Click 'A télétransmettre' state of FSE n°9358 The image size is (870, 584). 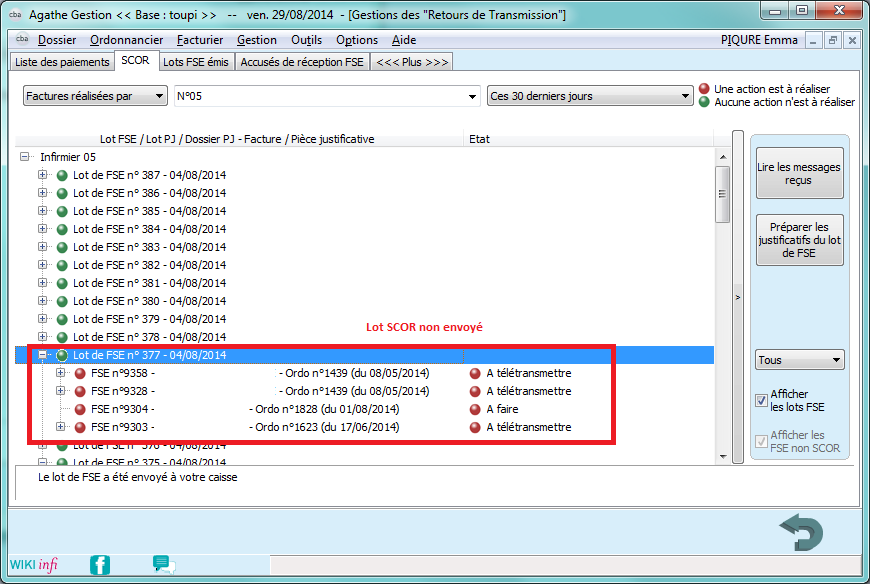click(529, 373)
